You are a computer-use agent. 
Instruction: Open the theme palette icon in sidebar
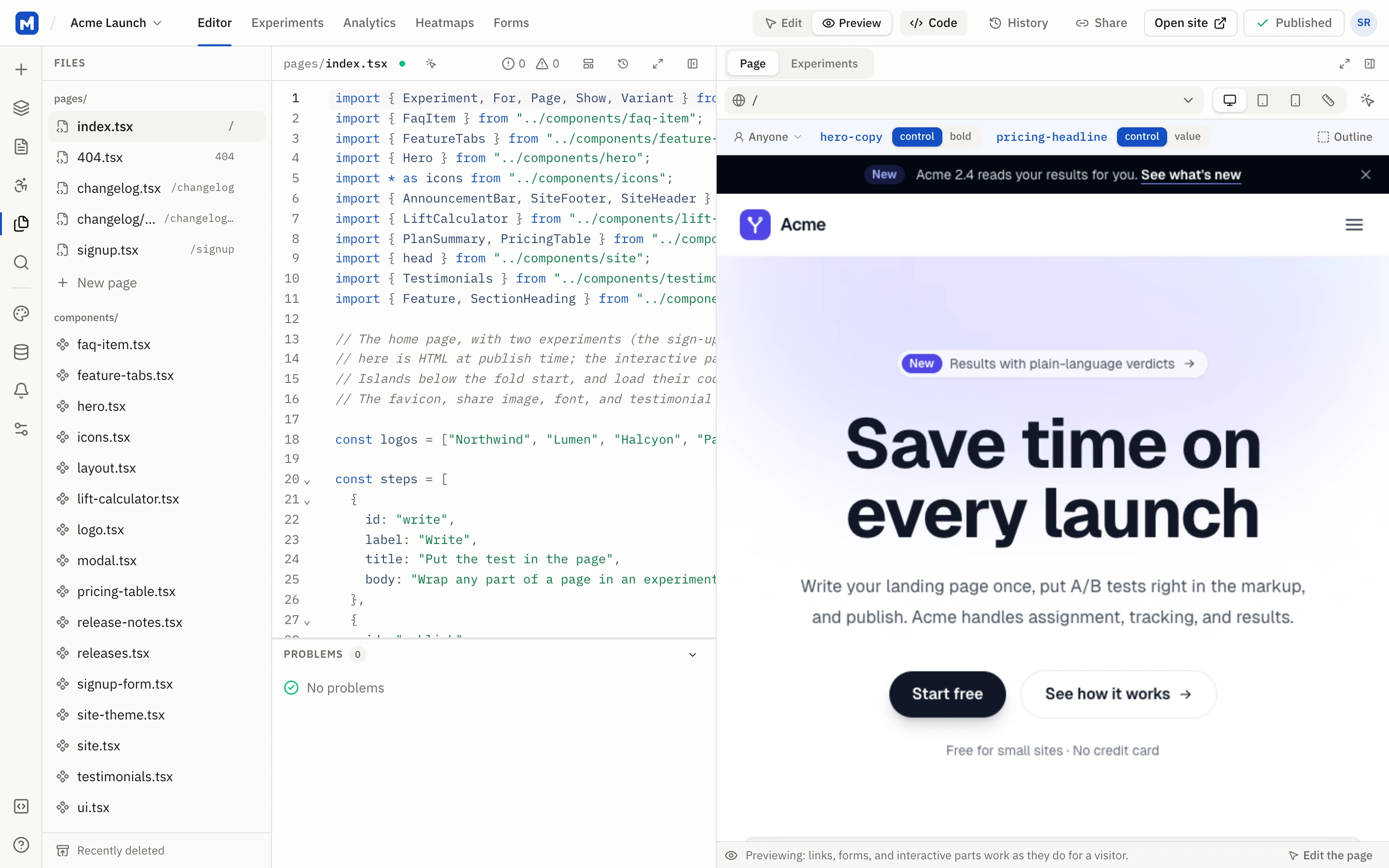click(x=21, y=313)
